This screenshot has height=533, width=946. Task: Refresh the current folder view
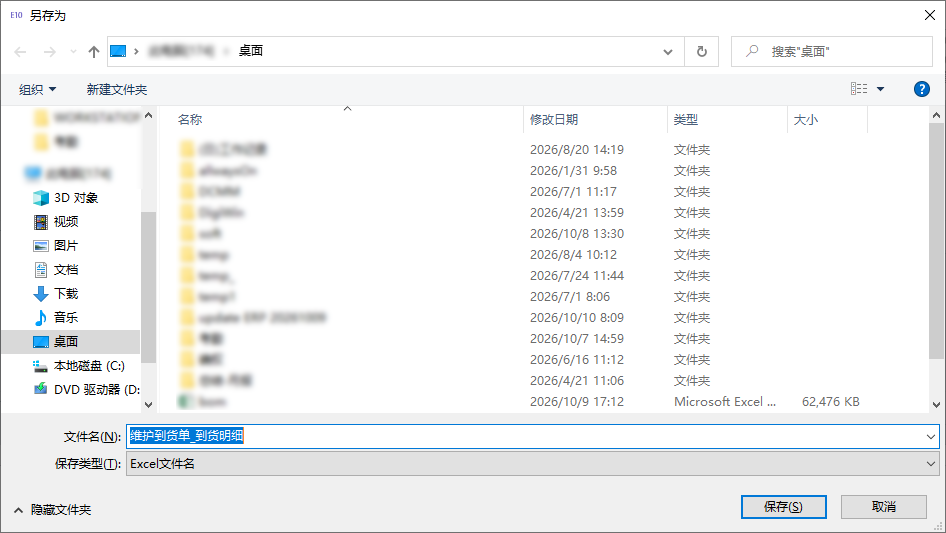pyautogui.click(x=702, y=52)
